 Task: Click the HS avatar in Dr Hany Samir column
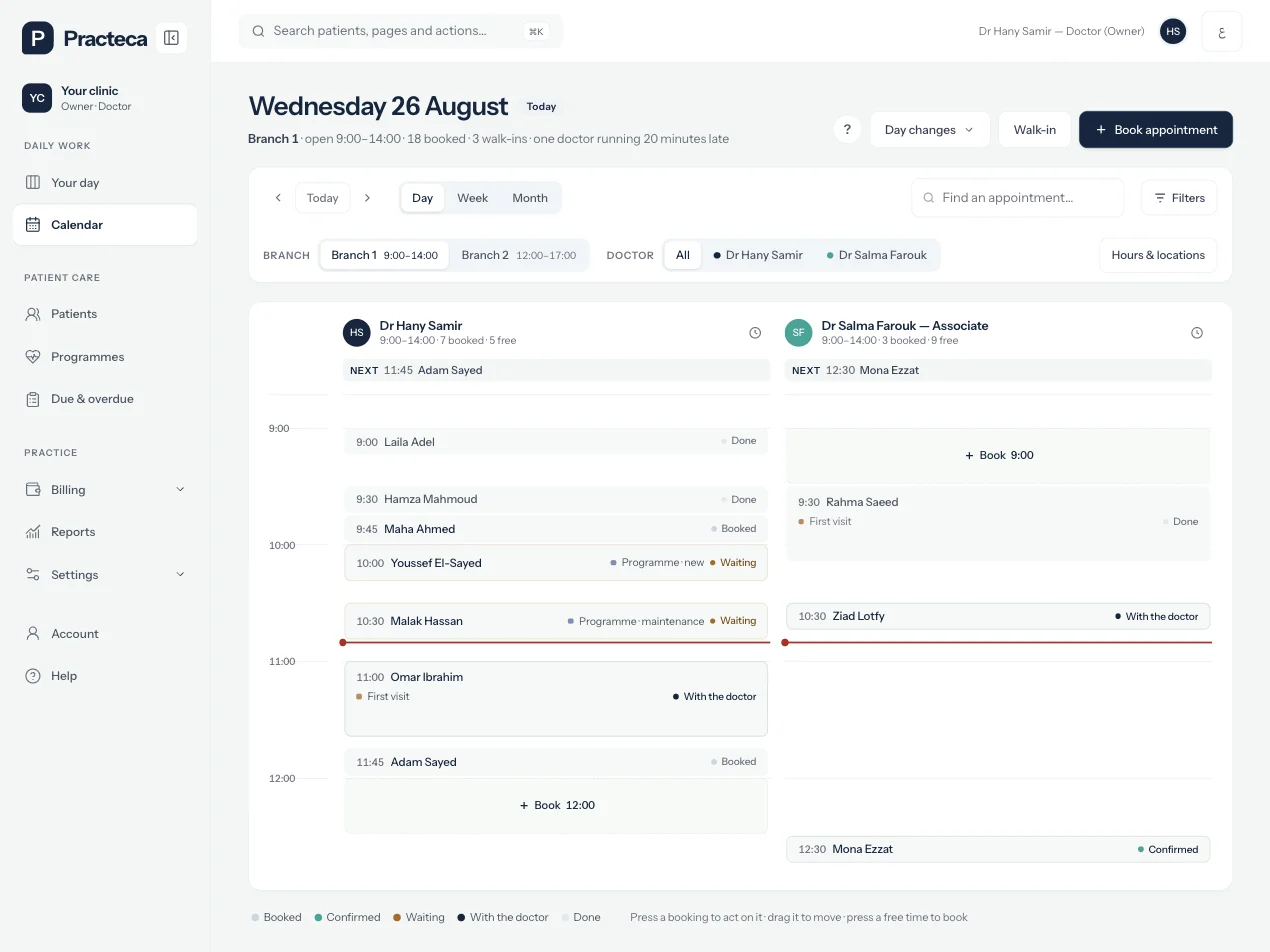[x=357, y=333]
